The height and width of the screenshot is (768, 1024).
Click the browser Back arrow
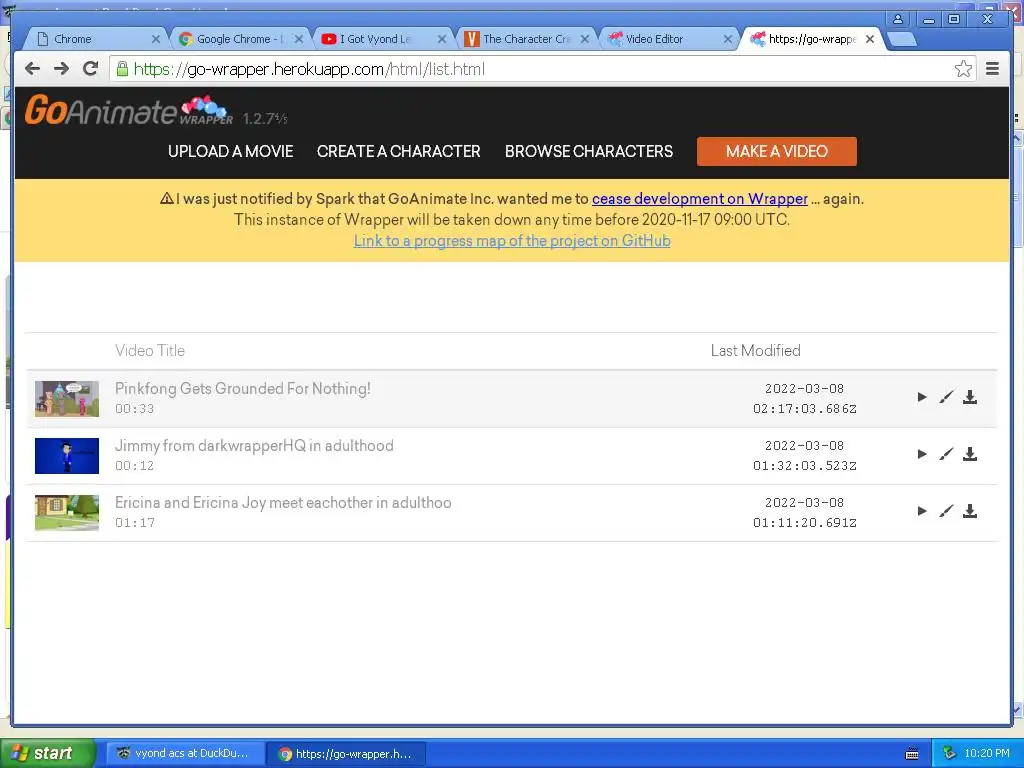(33, 69)
